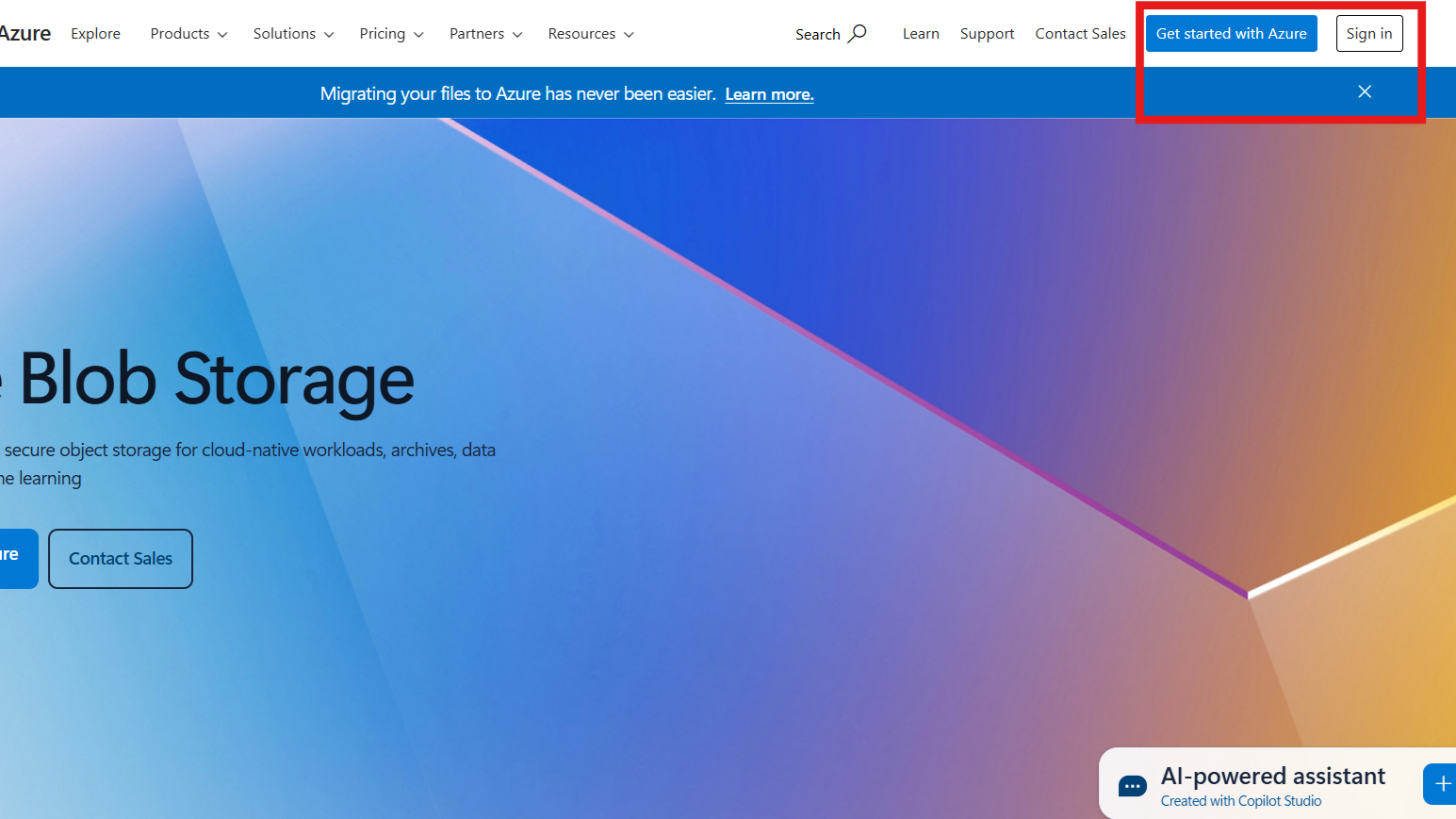Open the AI-powered assistant chat icon
Image resolution: width=1456 pixels, height=819 pixels.
pyautogui.click(x=1133, y=786)
